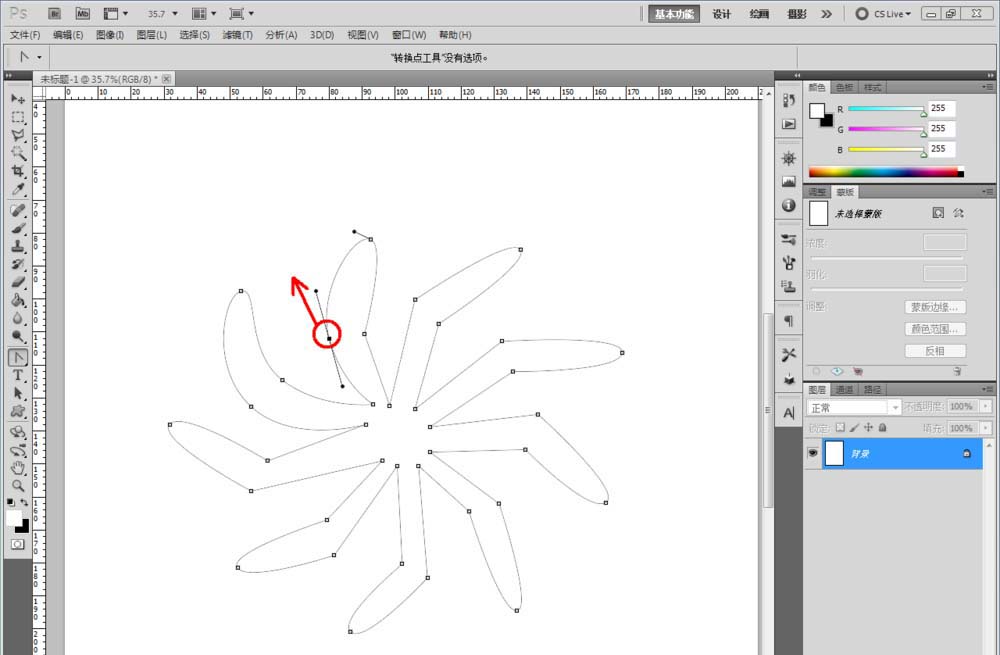The width and height of the screenshot is (1000, 655).
Task: Click the 反相 button
Action: (x=935, y=351)
